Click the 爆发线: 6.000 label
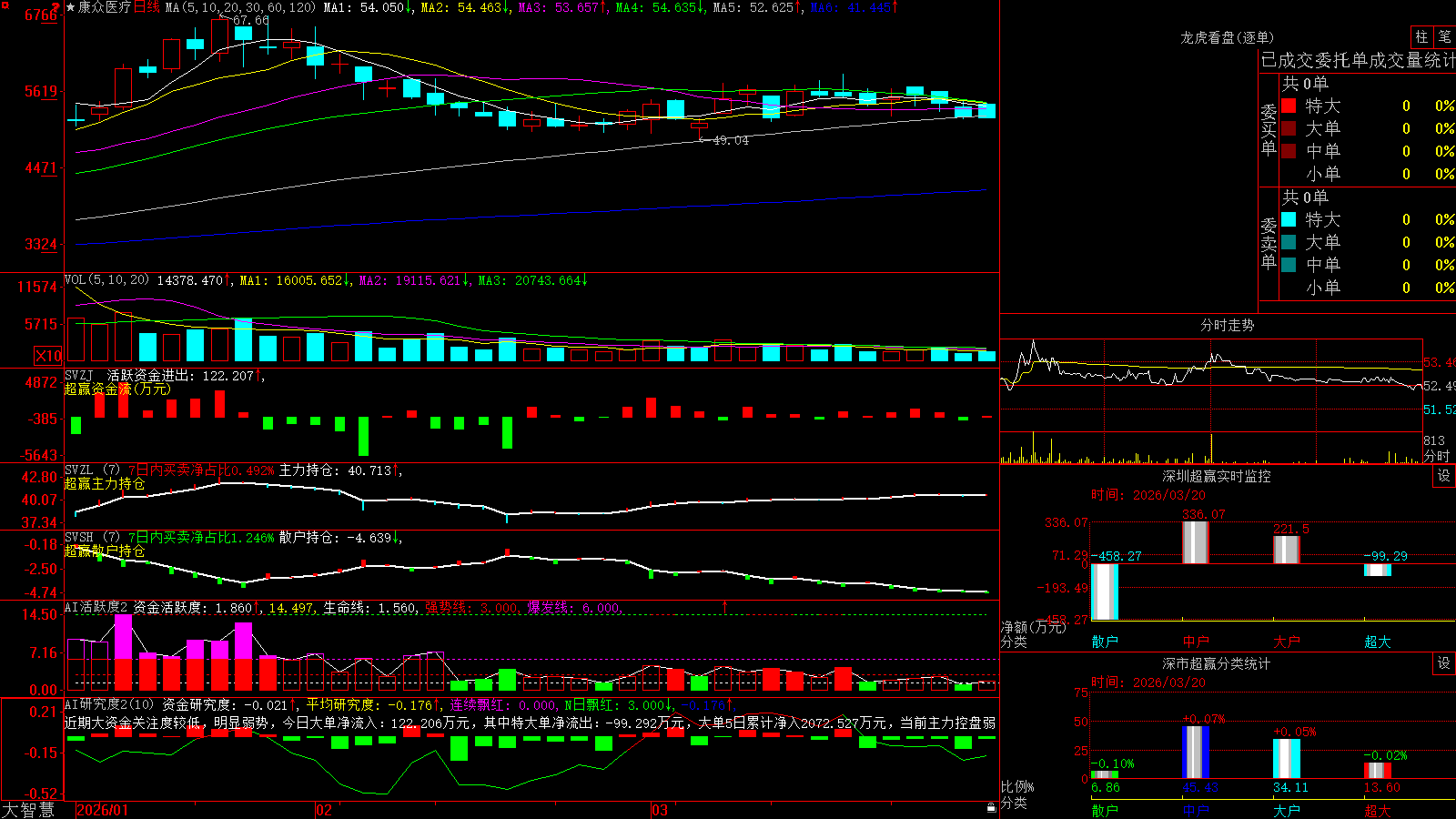1456x819 pixels. pyautogui.click(x=573, y=608)
